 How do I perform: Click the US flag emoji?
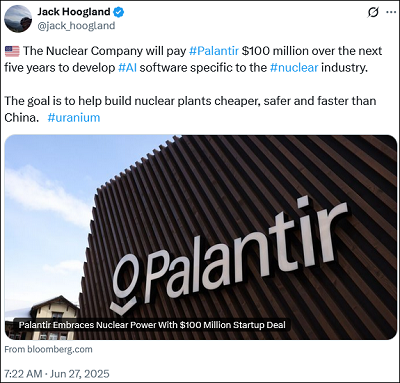pos(12,51)
